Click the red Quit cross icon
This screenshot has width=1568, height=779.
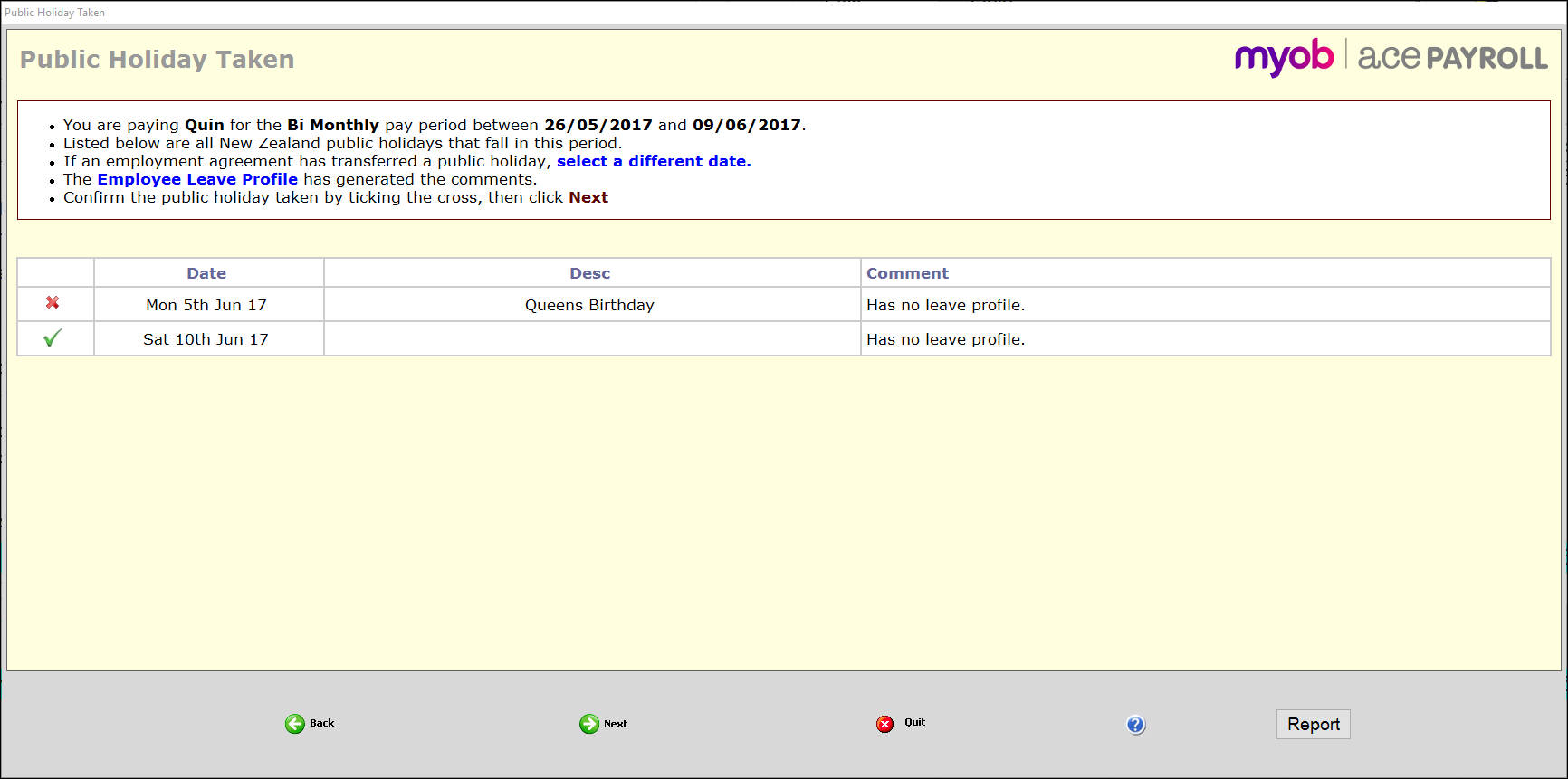[x=885, y=724]
